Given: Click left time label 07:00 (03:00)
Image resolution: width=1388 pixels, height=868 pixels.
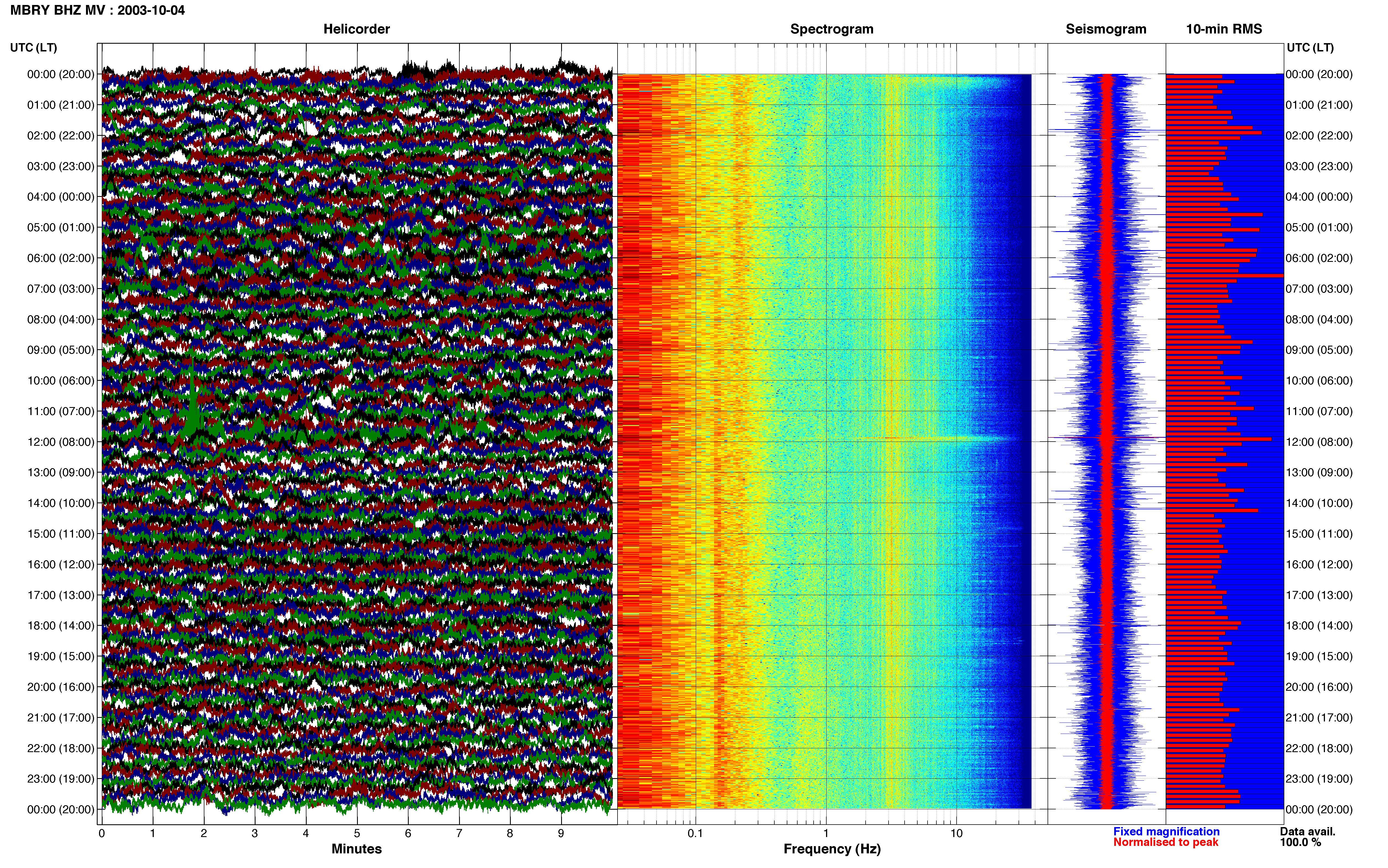Looking at the screenshot, I should [x=61, y=289].
